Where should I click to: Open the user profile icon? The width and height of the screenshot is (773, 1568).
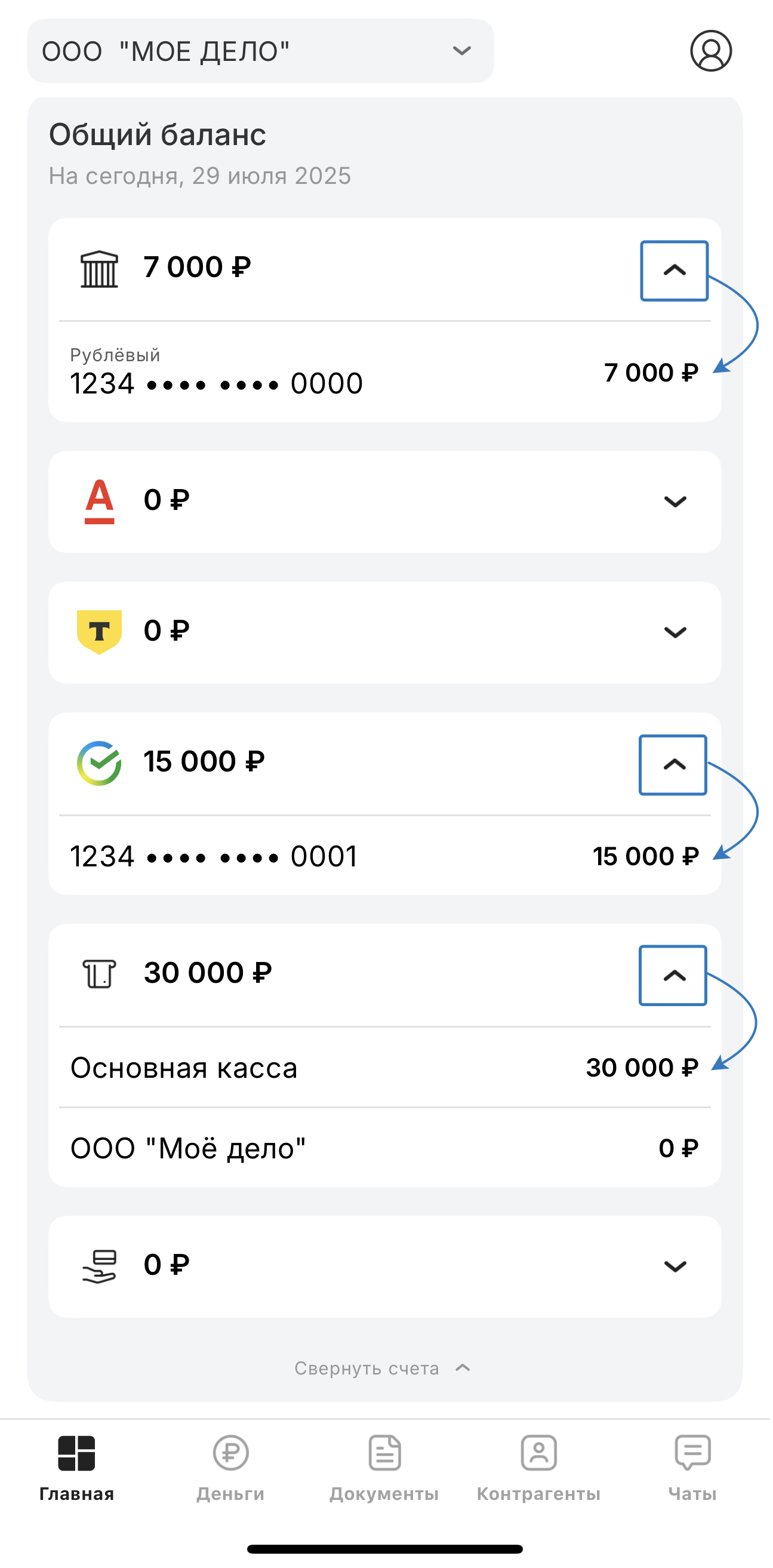(x=711, y=51)
